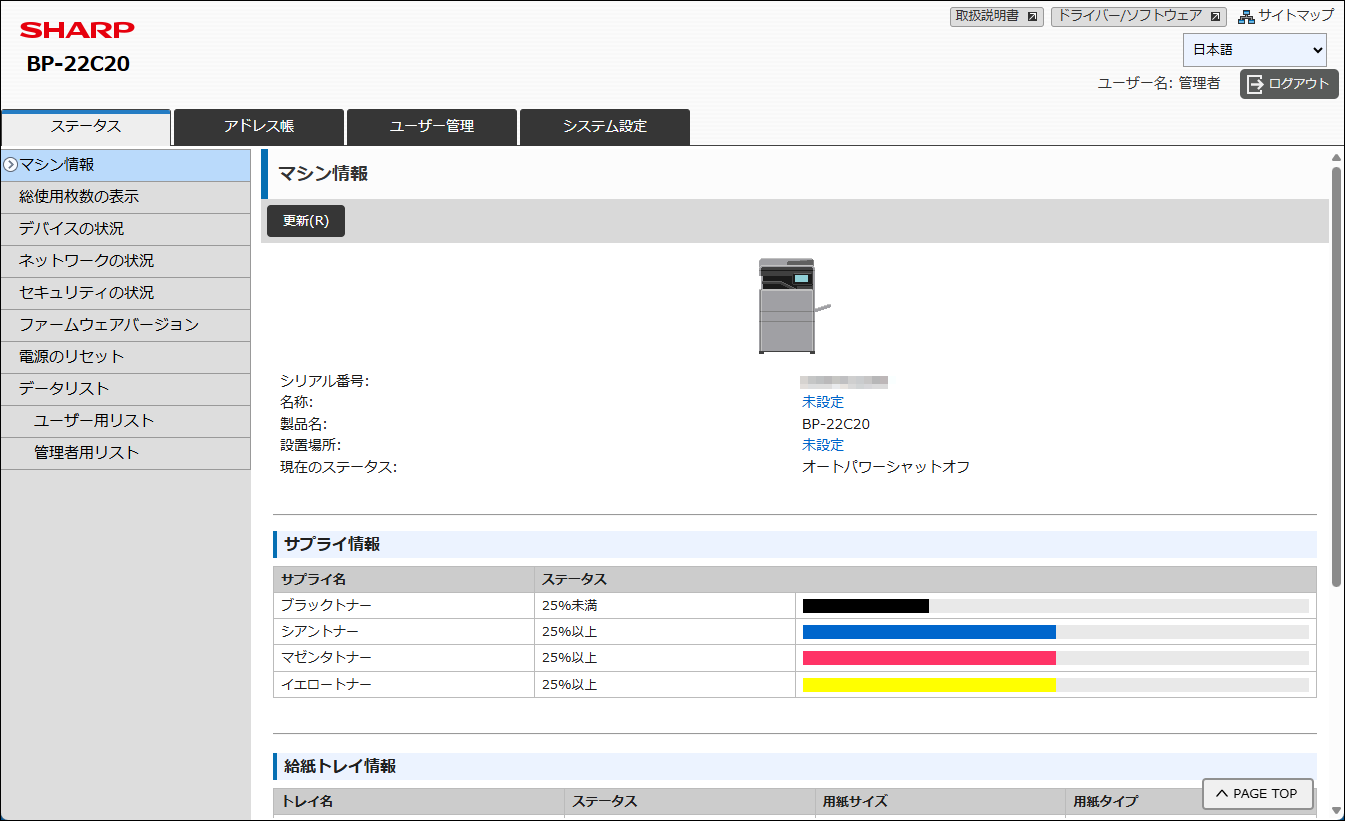The height and width of the screenshot is (821, 1345).
Task: Select デバイスの状況 in the sidebar
Action: [125, 229]
